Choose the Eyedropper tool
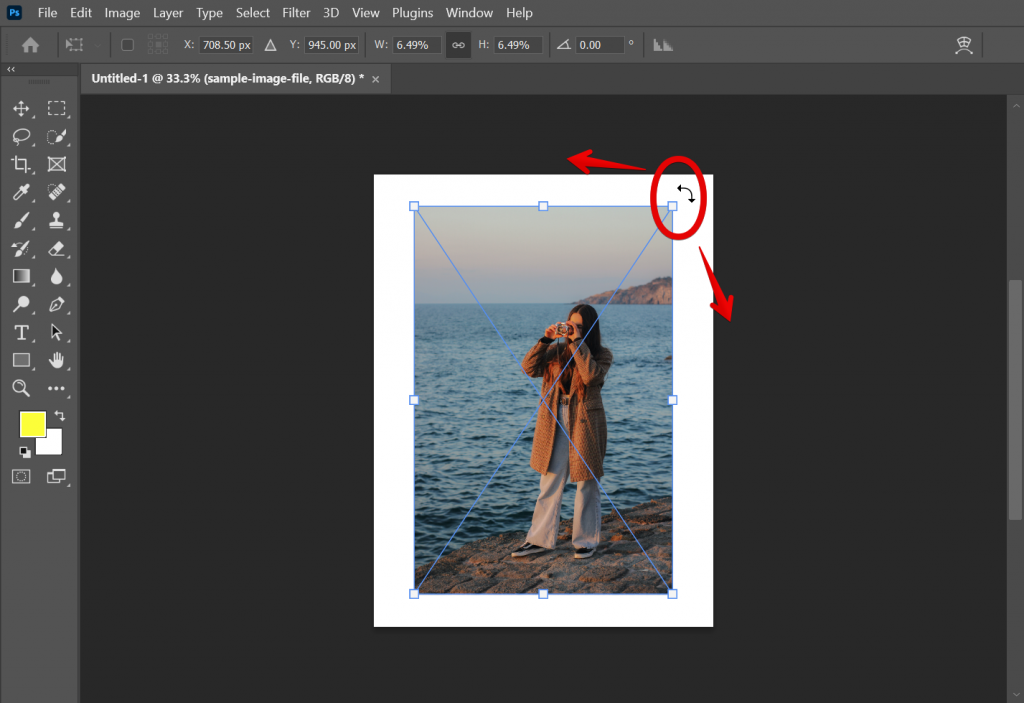The width and height of the screenshot is (1024, 703). [22, 192]
